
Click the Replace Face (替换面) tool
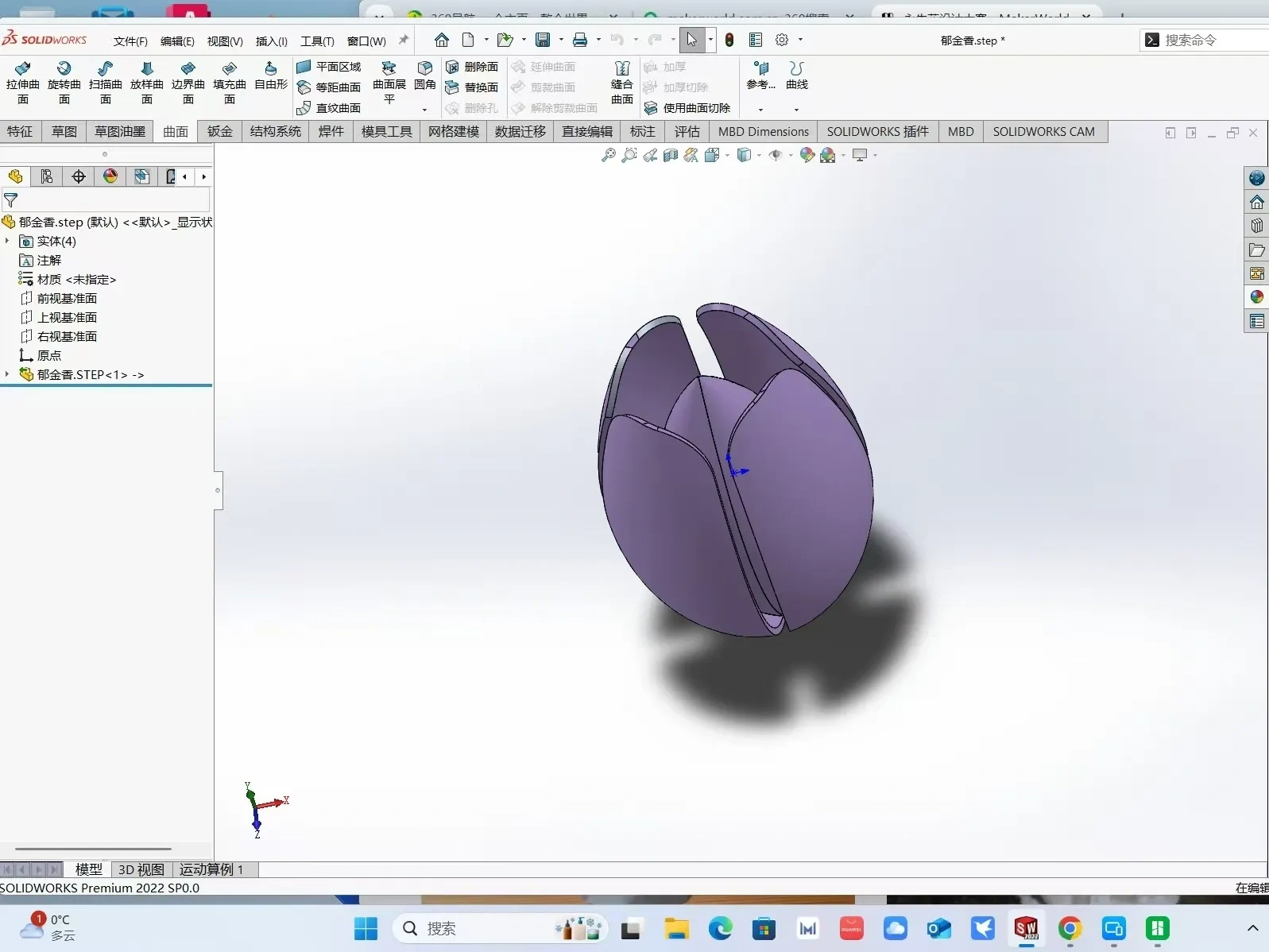(x=472, y=87)
